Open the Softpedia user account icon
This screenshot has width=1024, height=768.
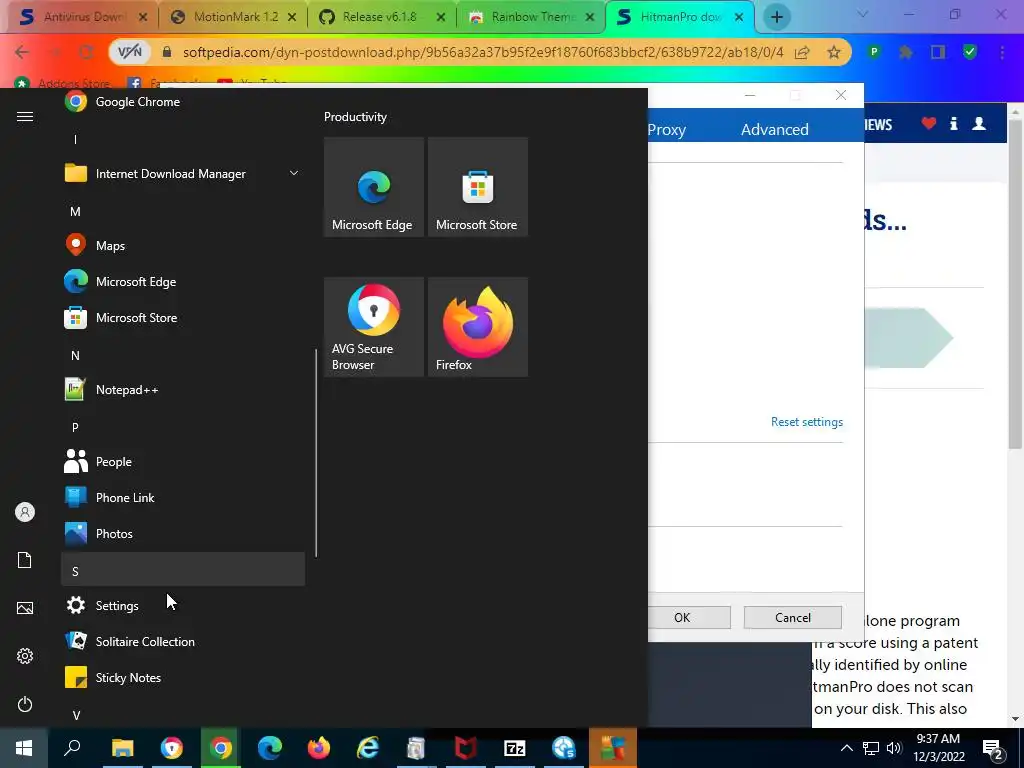(978, 123)
